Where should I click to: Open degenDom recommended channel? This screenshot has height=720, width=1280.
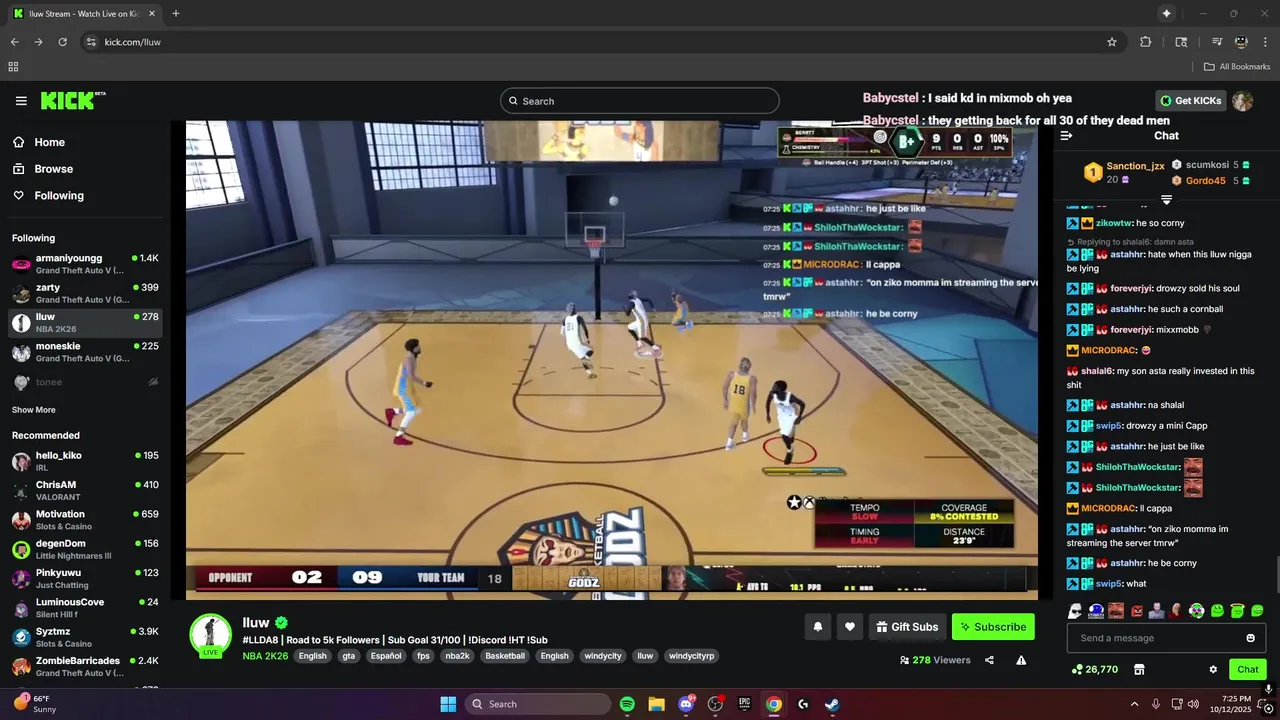click(85, 549)
